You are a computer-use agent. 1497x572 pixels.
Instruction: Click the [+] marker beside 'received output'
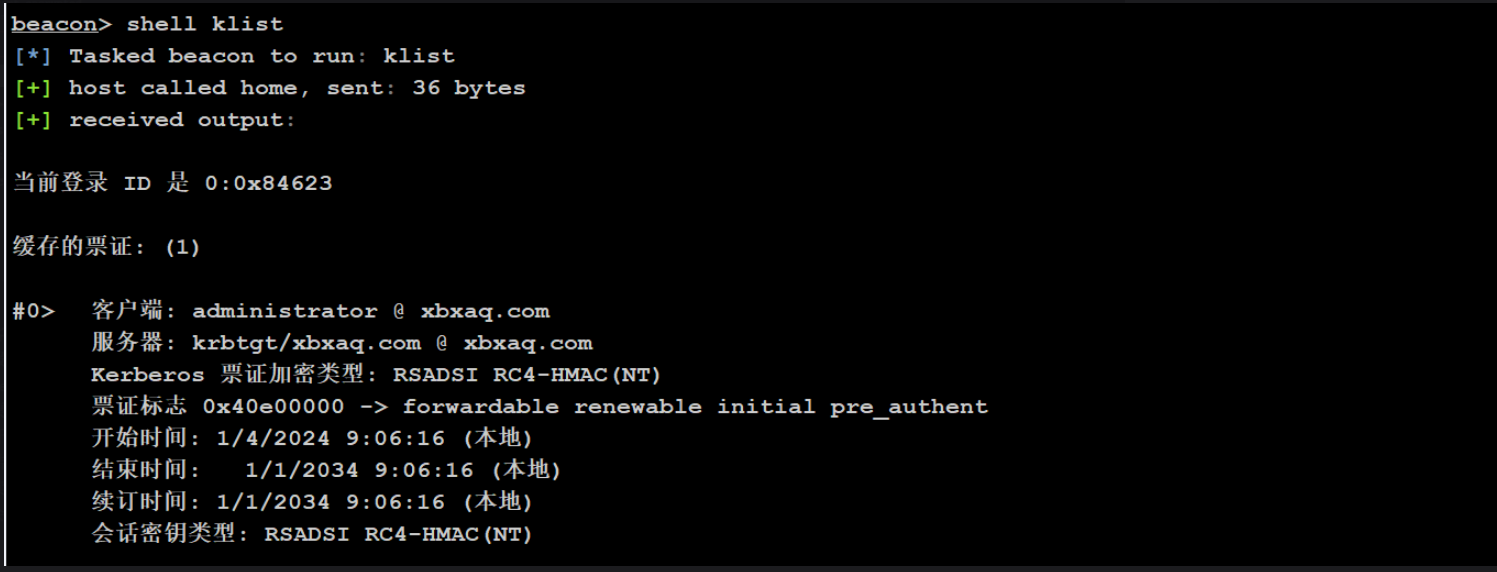[x=32, y=120]
